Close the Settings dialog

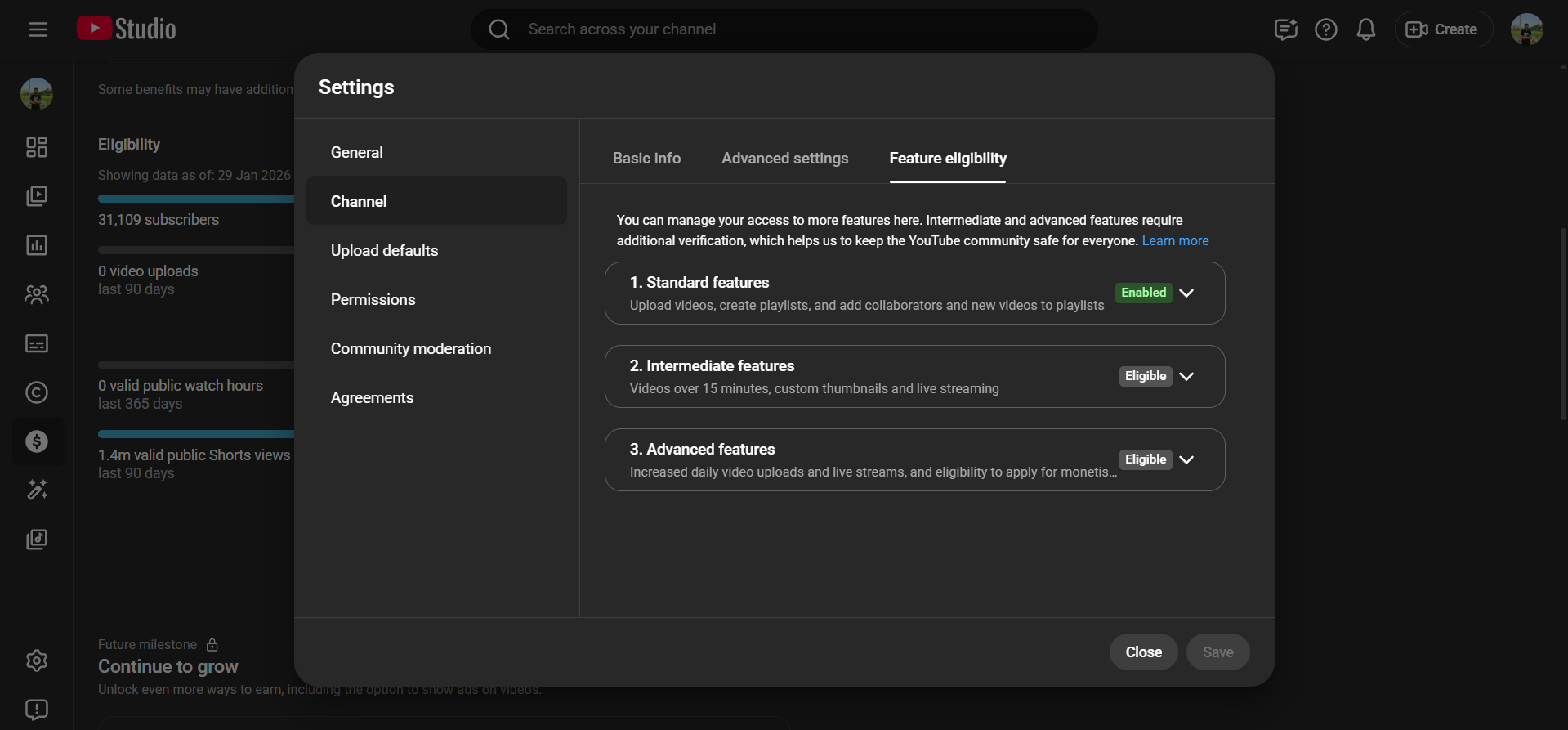[1143, 652]
